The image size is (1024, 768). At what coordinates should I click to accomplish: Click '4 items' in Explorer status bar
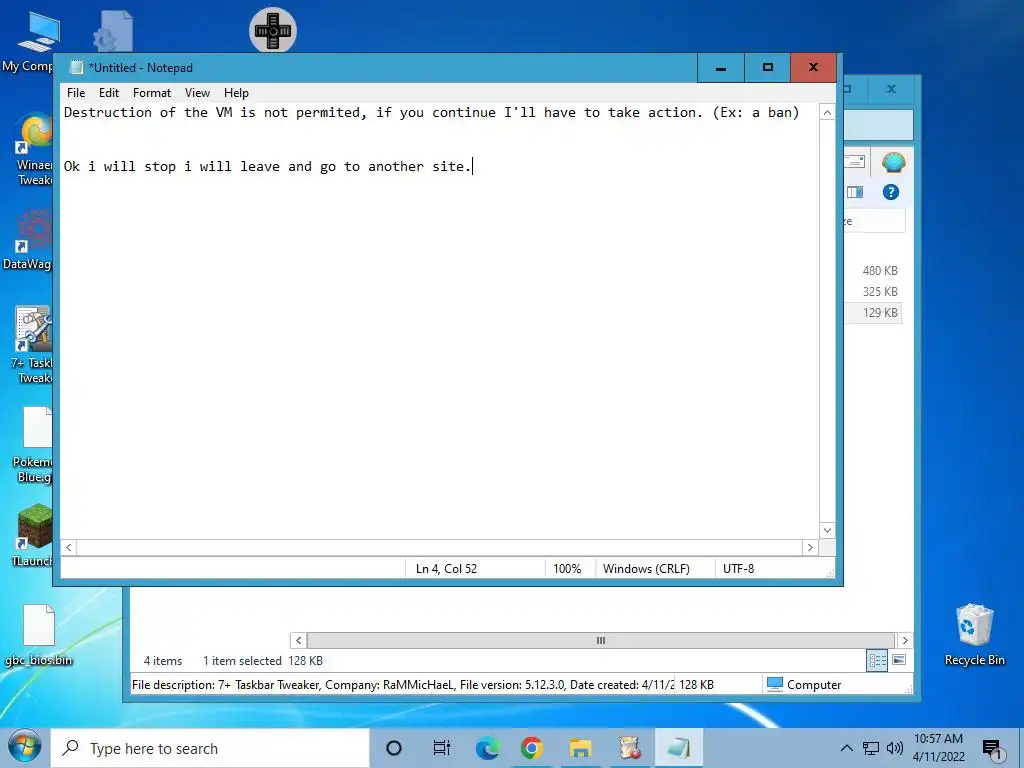click(x=163, y=661)
